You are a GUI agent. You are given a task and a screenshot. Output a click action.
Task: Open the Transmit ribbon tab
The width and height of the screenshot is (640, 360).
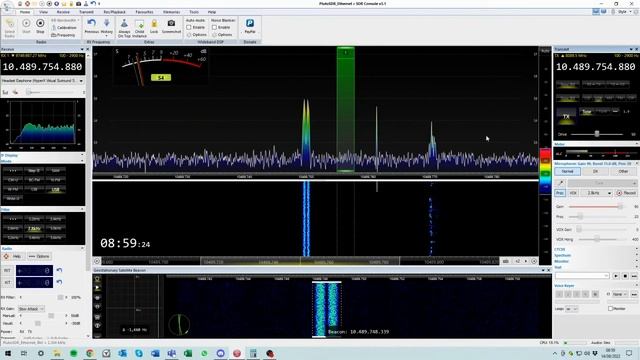(x=86, y=12)
